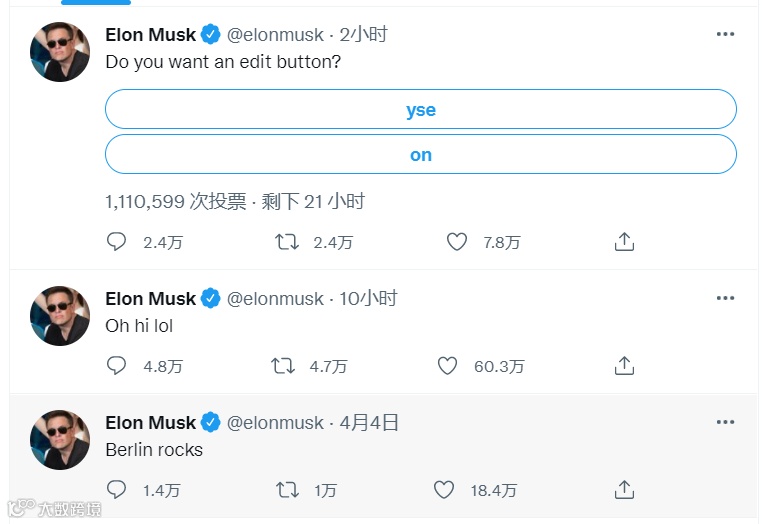
Task: Like the edit button poll tweet
Action: (x=457, y=242)
